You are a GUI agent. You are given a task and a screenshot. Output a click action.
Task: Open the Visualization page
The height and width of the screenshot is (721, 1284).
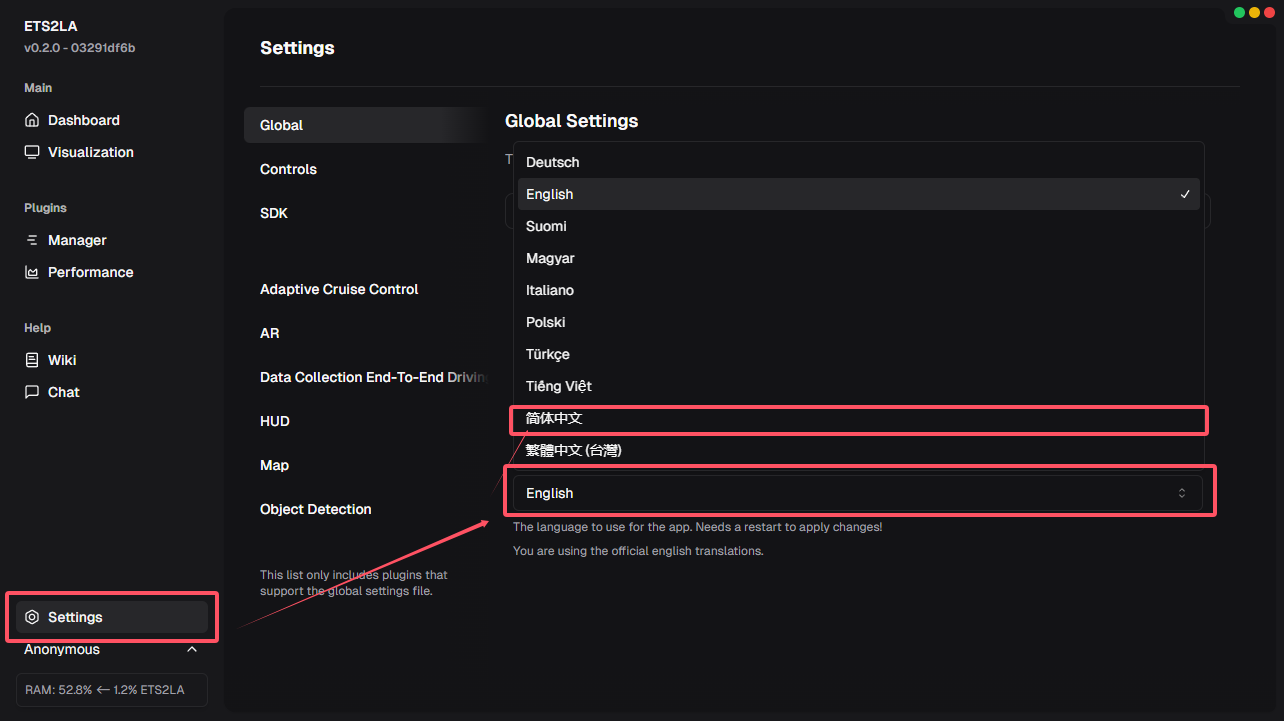(x=112, y=152)
